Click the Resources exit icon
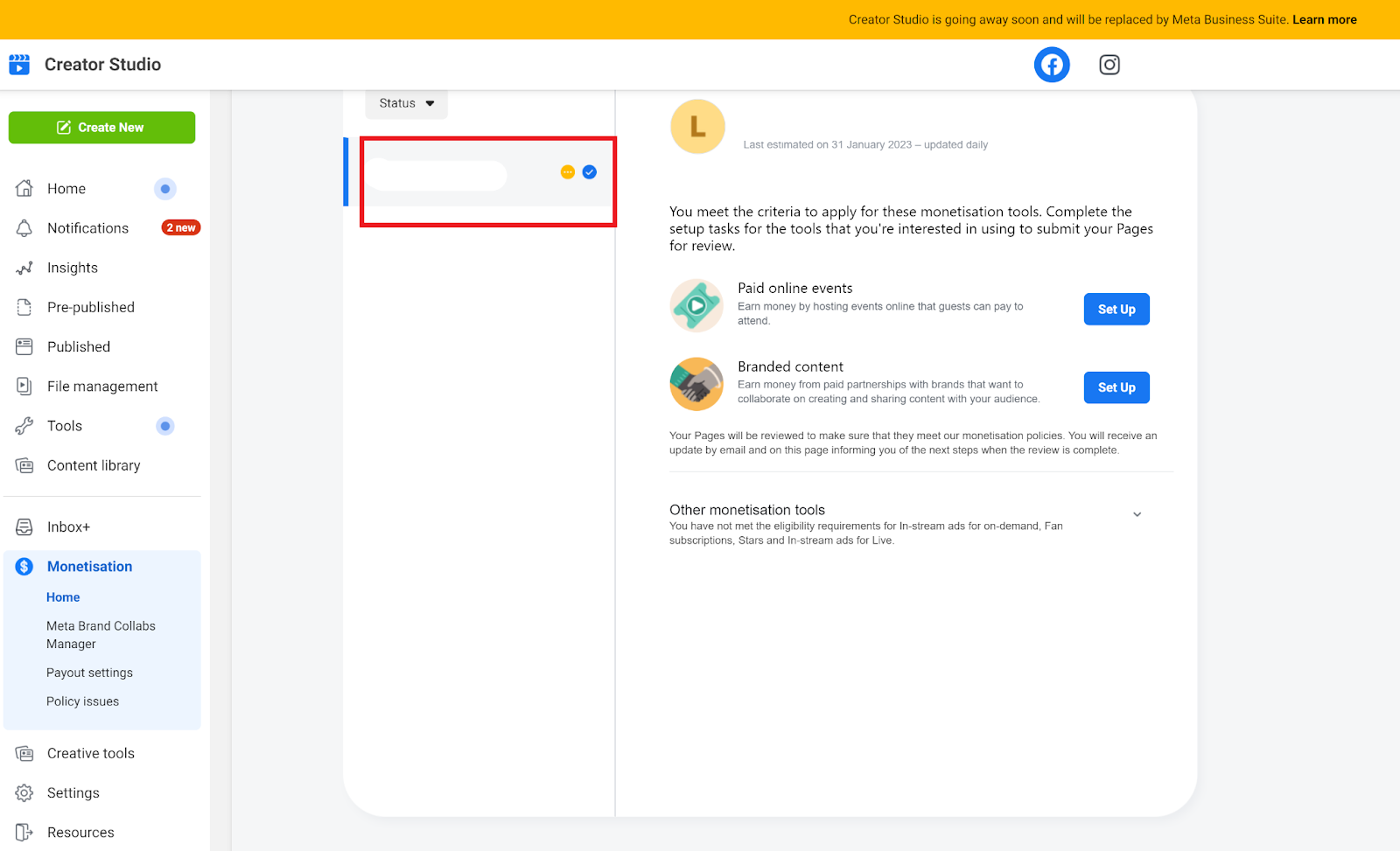1400x851 pixels. click(x=24, y=833)
